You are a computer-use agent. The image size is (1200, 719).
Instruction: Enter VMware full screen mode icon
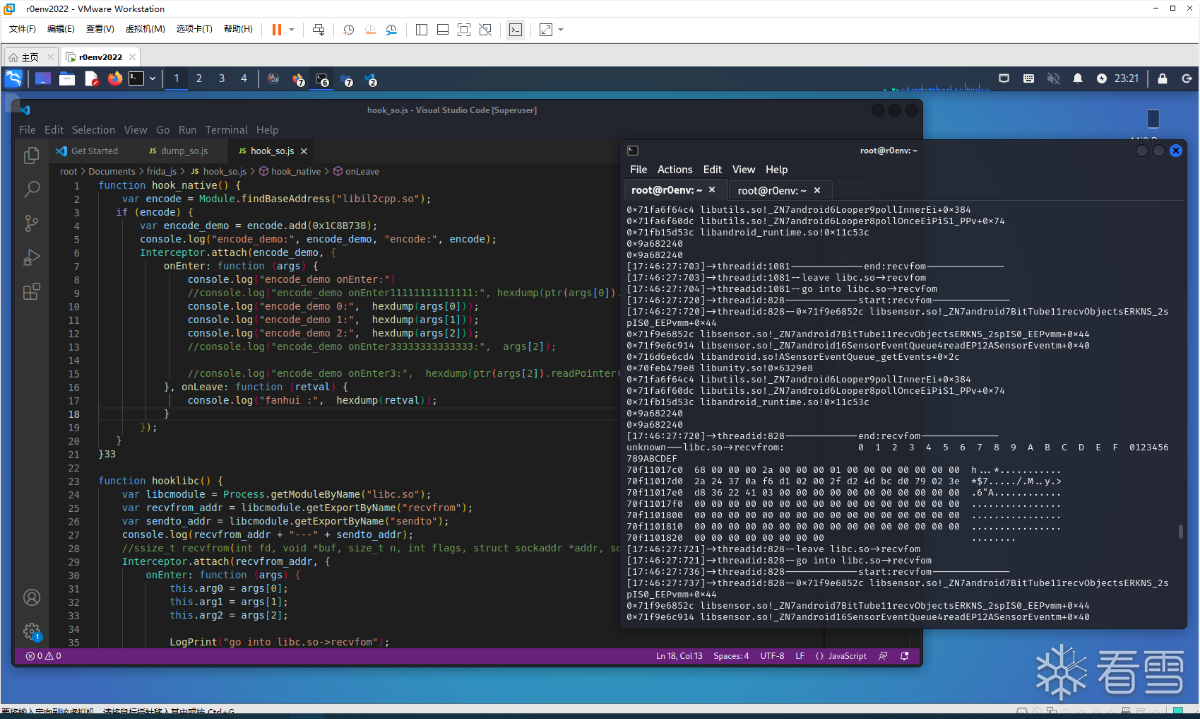[x=464, y=30]
